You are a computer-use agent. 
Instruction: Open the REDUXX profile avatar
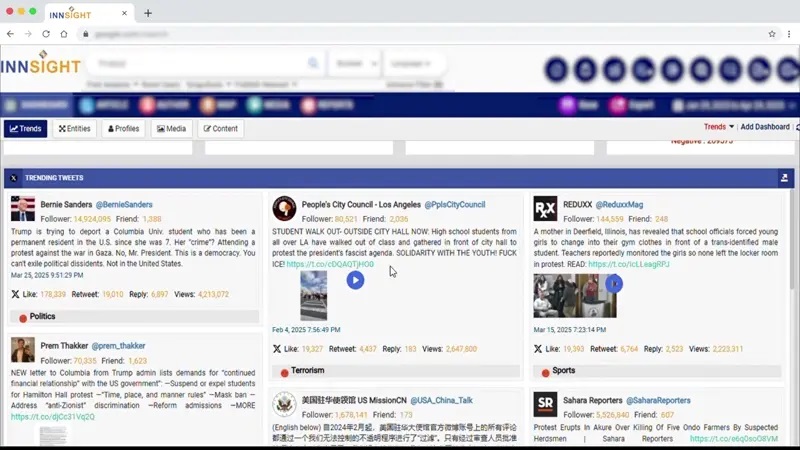pyautogui.click(x=545, y=209)
